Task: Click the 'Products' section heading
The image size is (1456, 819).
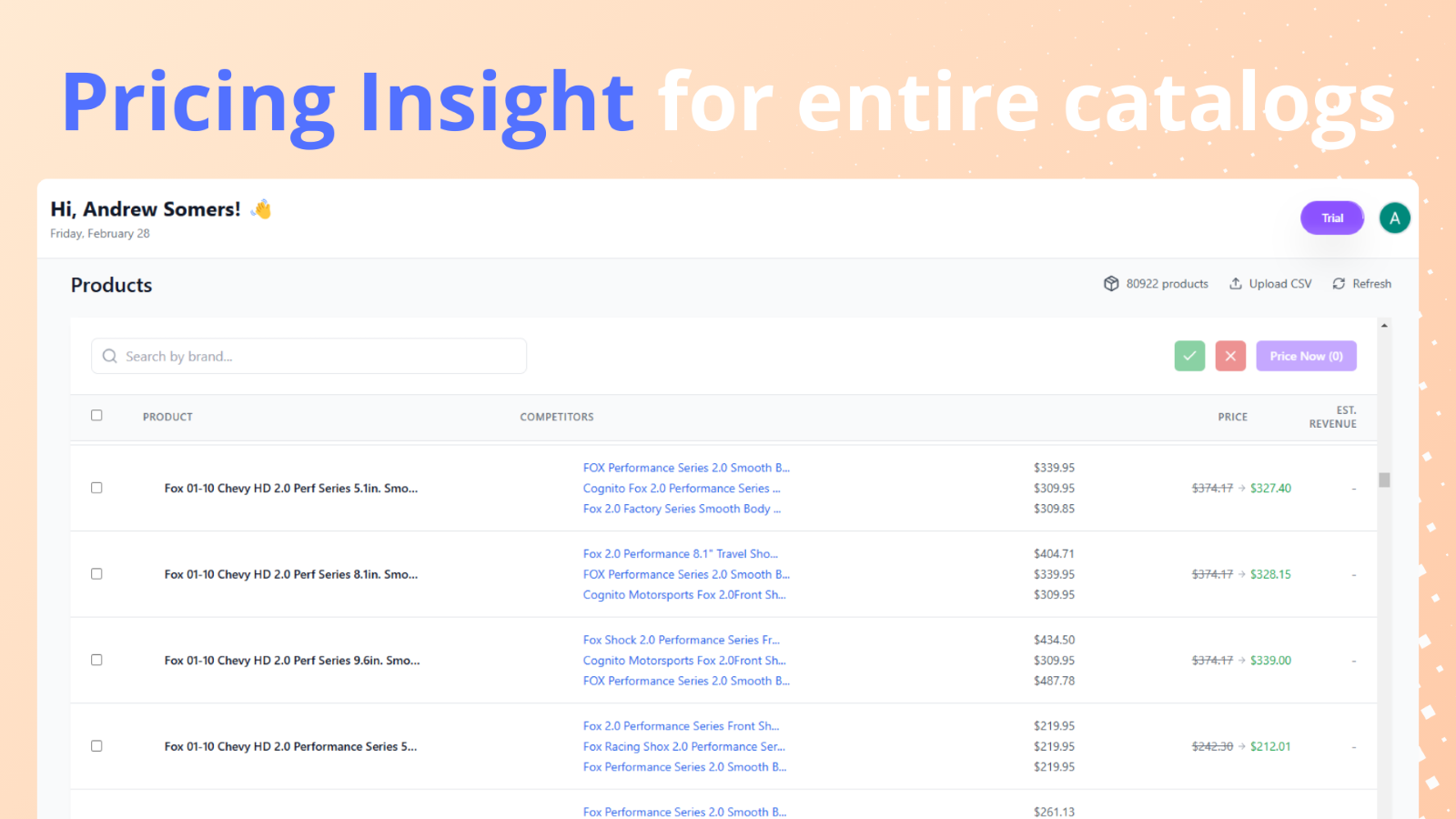Action: 112,286
